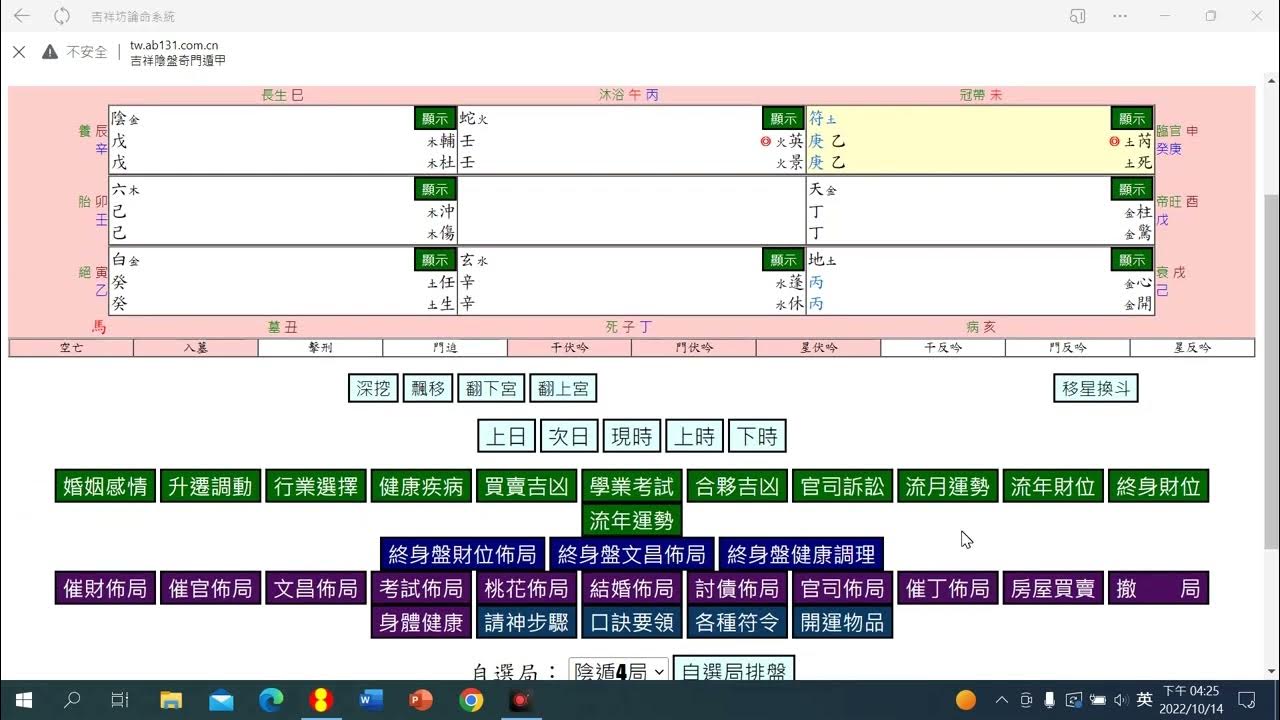
Task: Click the 撤局 button
Action: point(1159,588)
